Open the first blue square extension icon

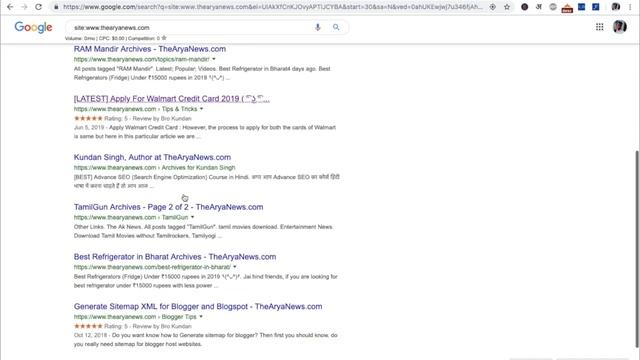coord(582,7)
